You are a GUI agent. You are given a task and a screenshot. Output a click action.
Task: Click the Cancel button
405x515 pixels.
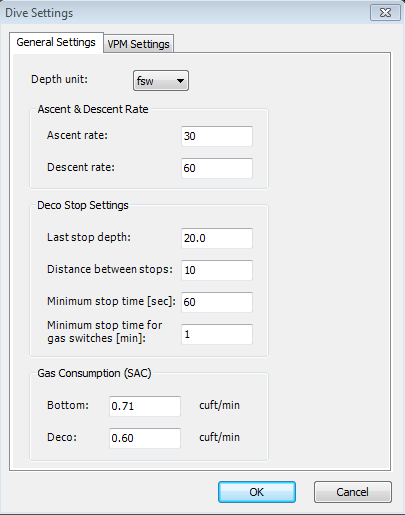click(353, 492)
